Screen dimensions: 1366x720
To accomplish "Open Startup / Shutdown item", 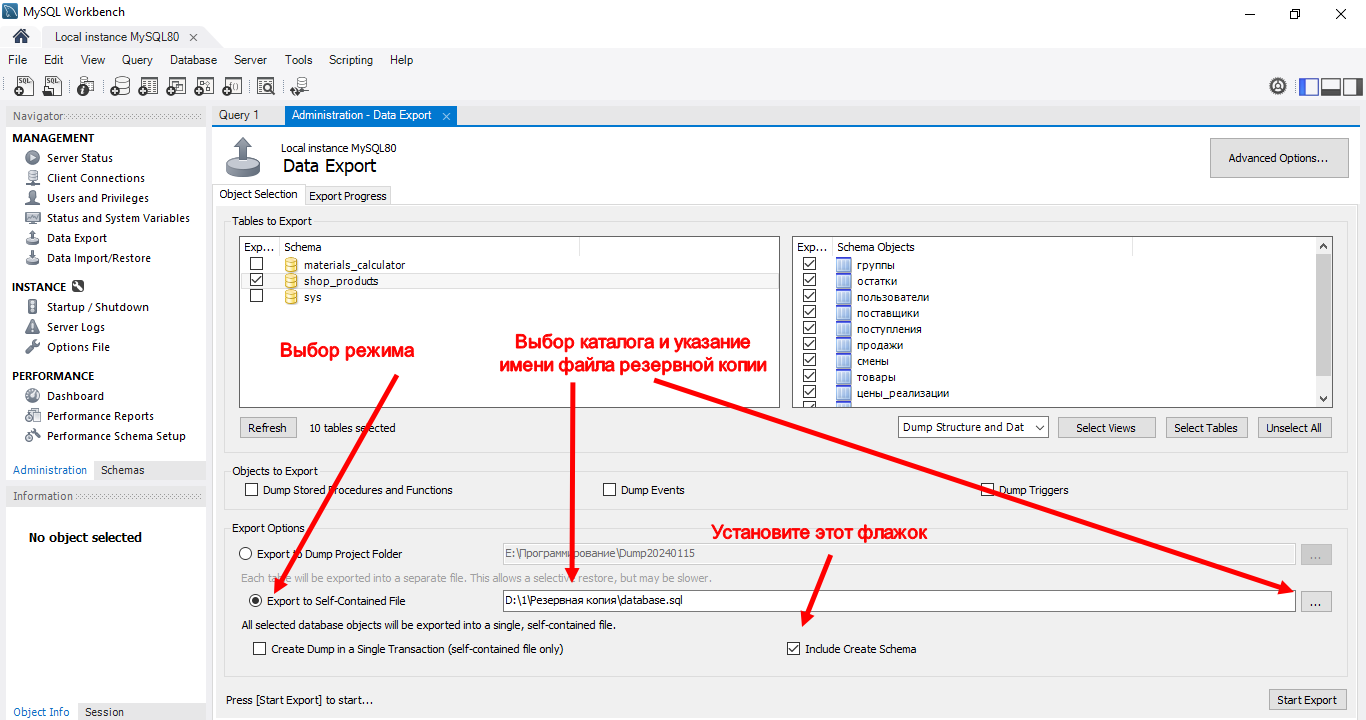I will (98, 307).
